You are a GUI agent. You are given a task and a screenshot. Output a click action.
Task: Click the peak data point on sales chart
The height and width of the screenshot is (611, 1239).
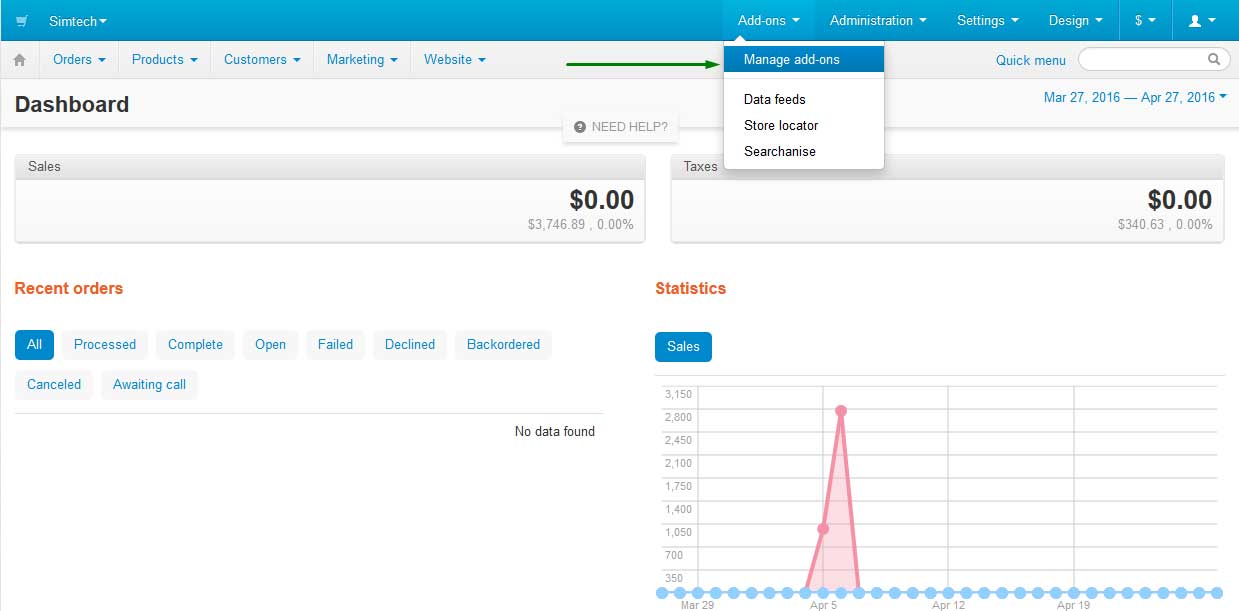[x=841, y=411]
